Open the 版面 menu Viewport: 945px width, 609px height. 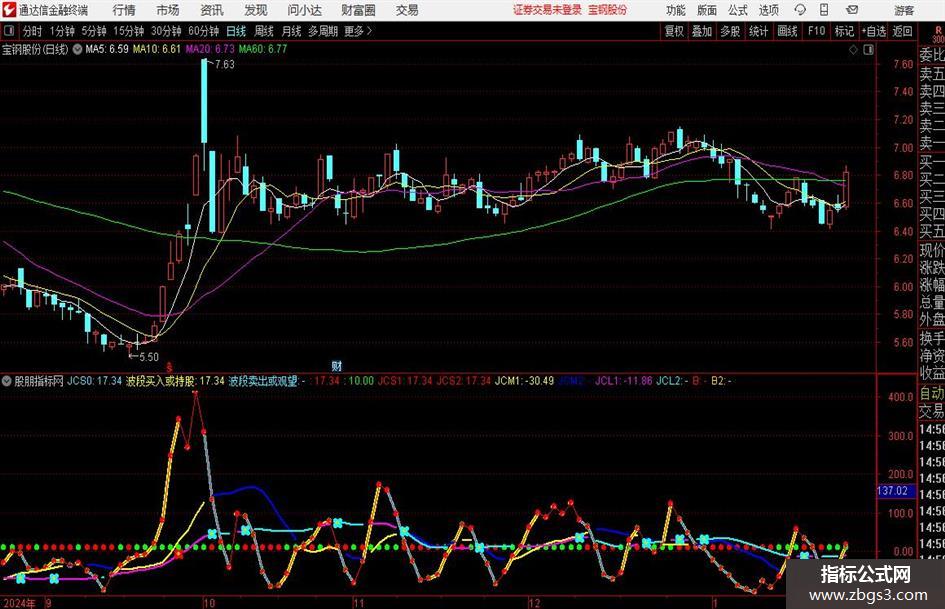pyautogui.click(x=706, y=10)
